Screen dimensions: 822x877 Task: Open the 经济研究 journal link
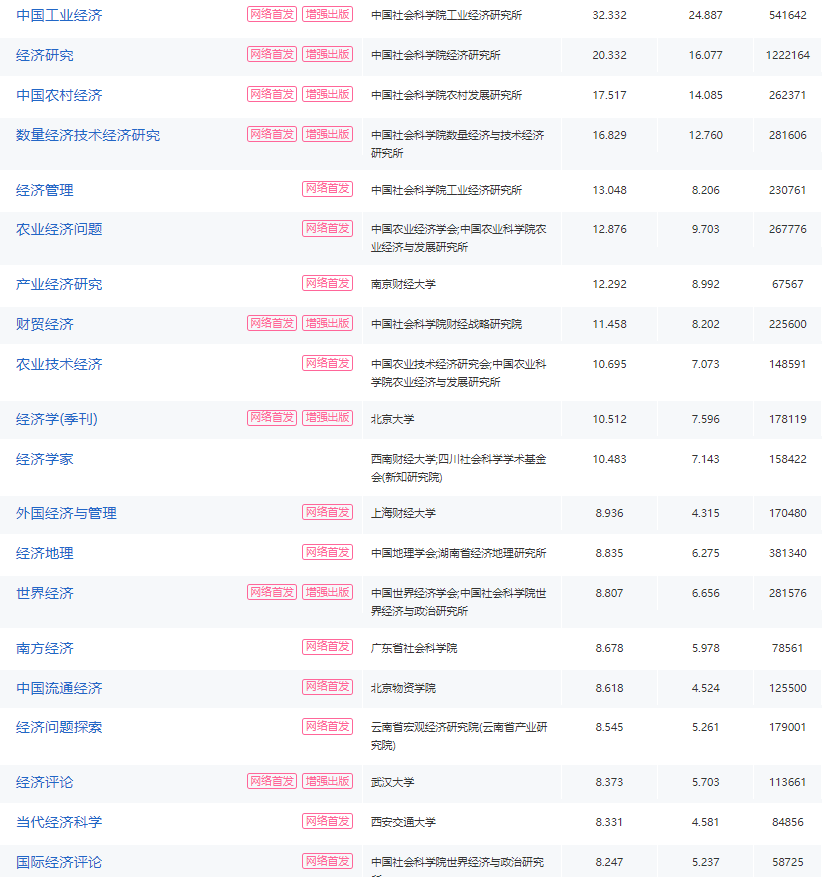point(45,55)
